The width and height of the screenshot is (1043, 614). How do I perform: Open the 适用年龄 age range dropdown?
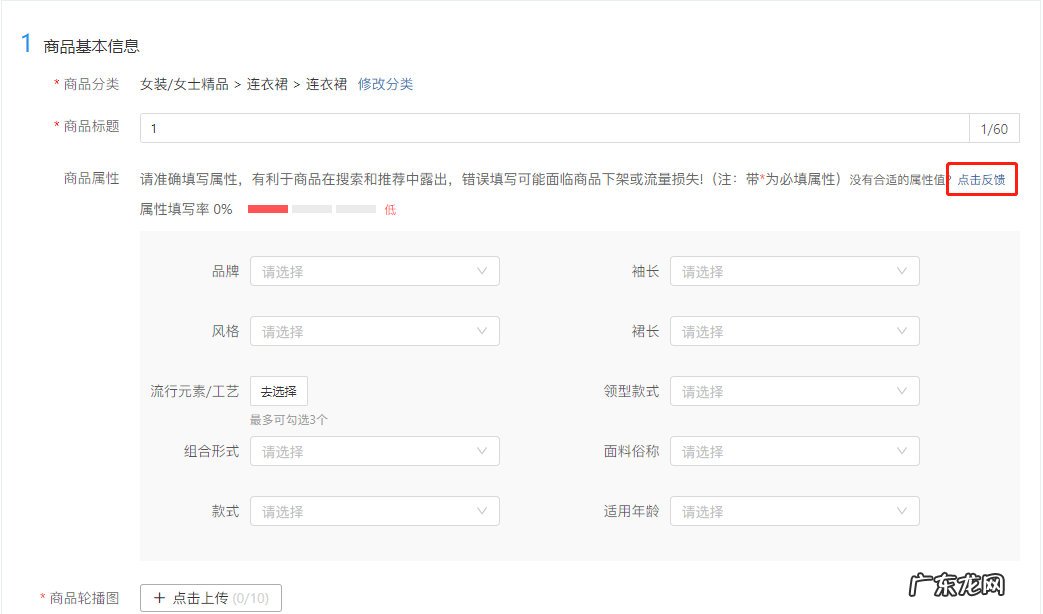795,511
